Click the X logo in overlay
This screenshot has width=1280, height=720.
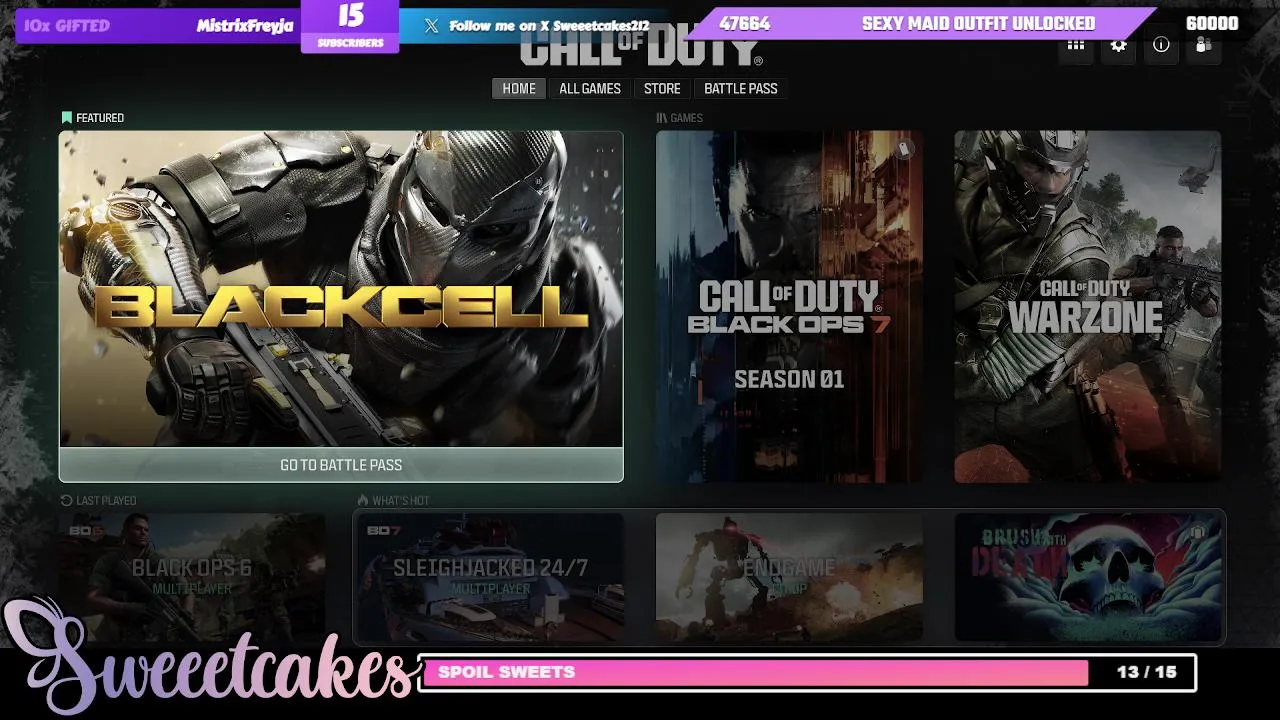coord(431,26)
